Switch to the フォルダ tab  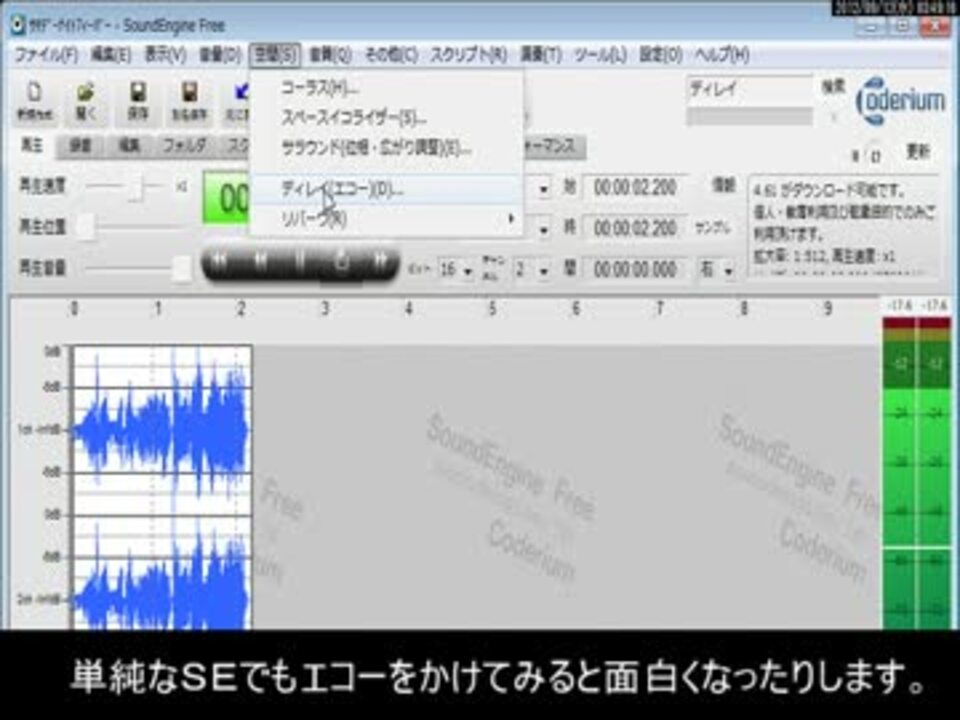pos(184,146)
